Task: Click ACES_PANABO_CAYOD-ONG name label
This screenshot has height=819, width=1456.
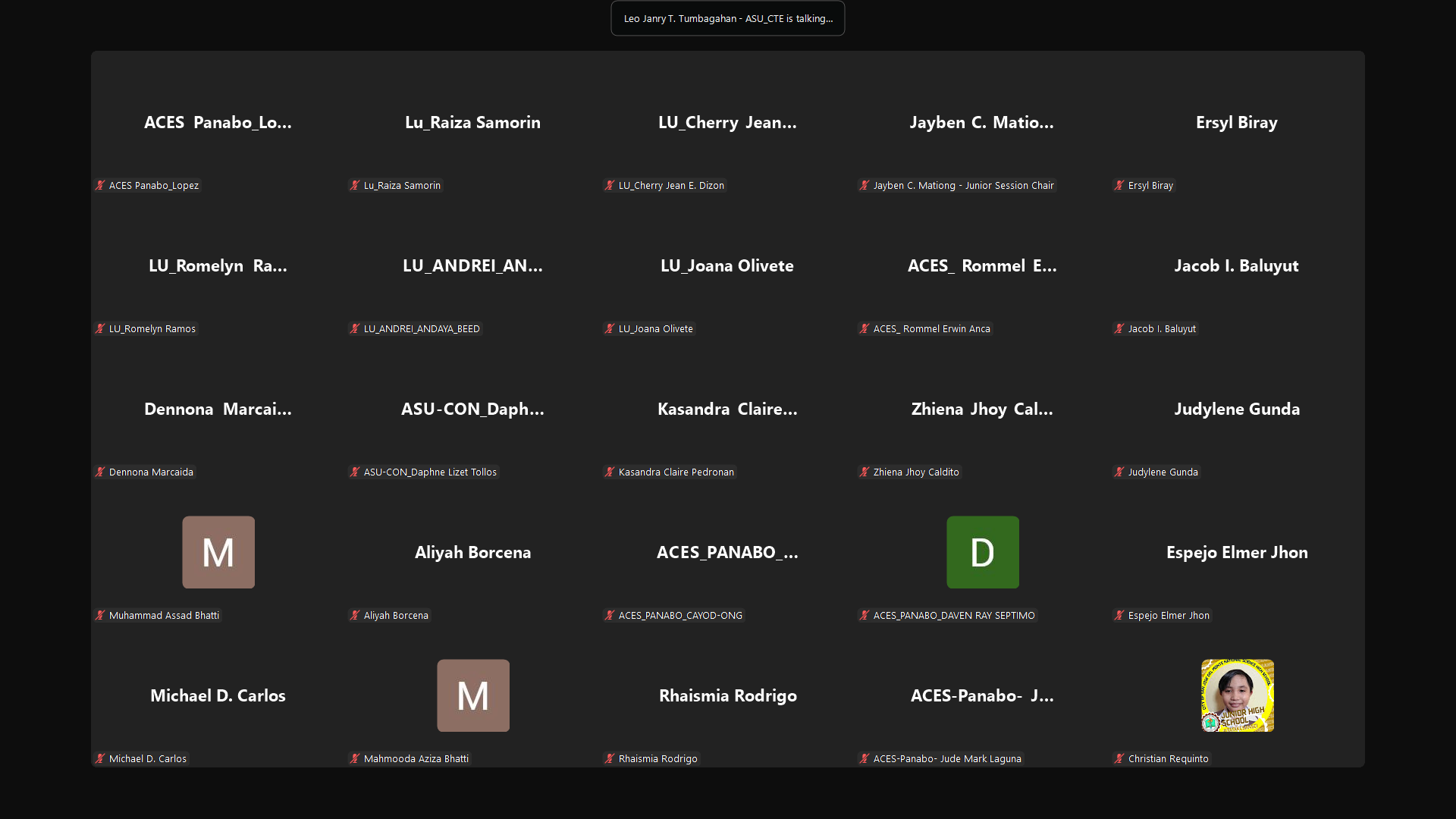Action: [x=680, y=615]
